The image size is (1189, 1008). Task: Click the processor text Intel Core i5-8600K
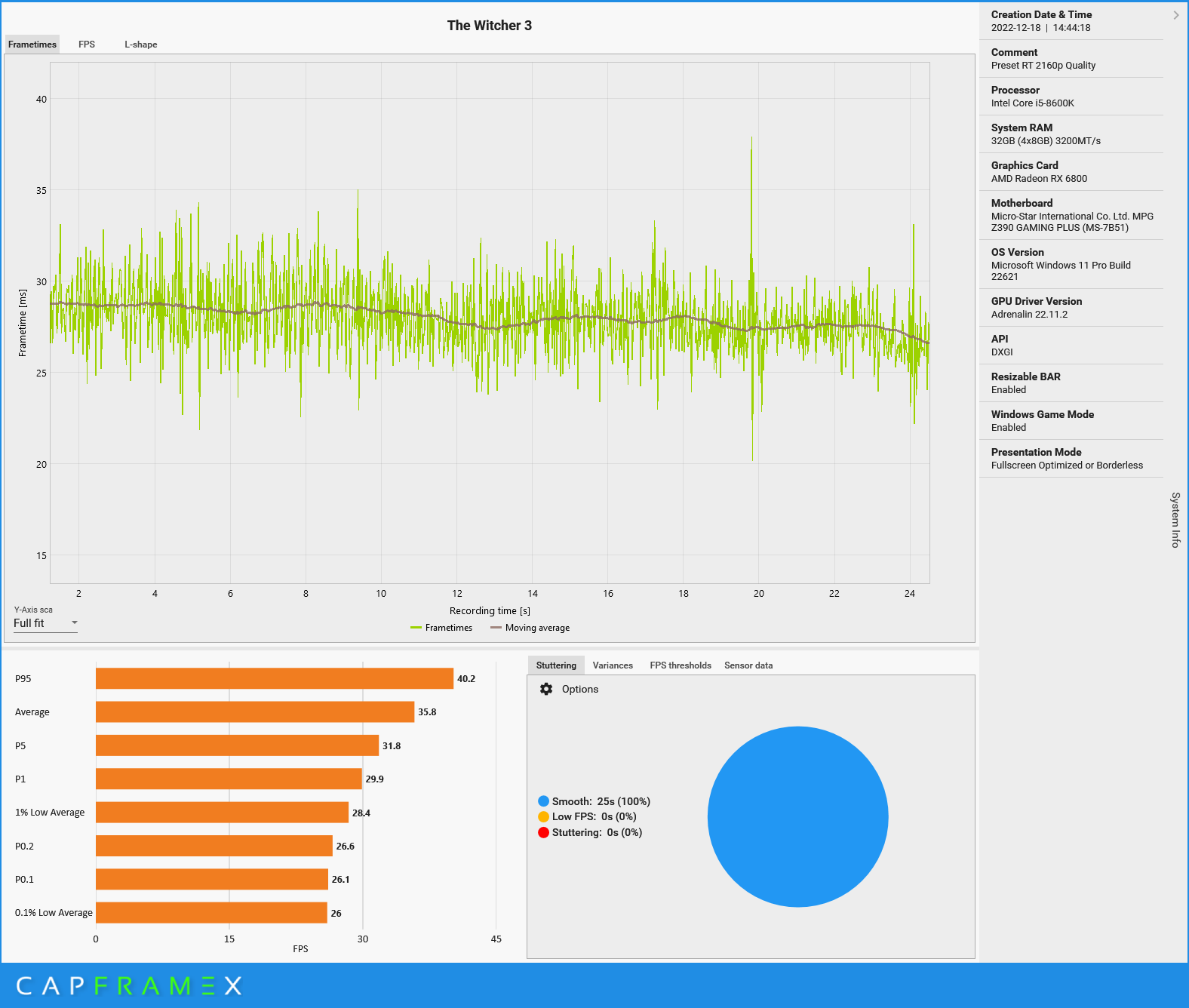1033,103
